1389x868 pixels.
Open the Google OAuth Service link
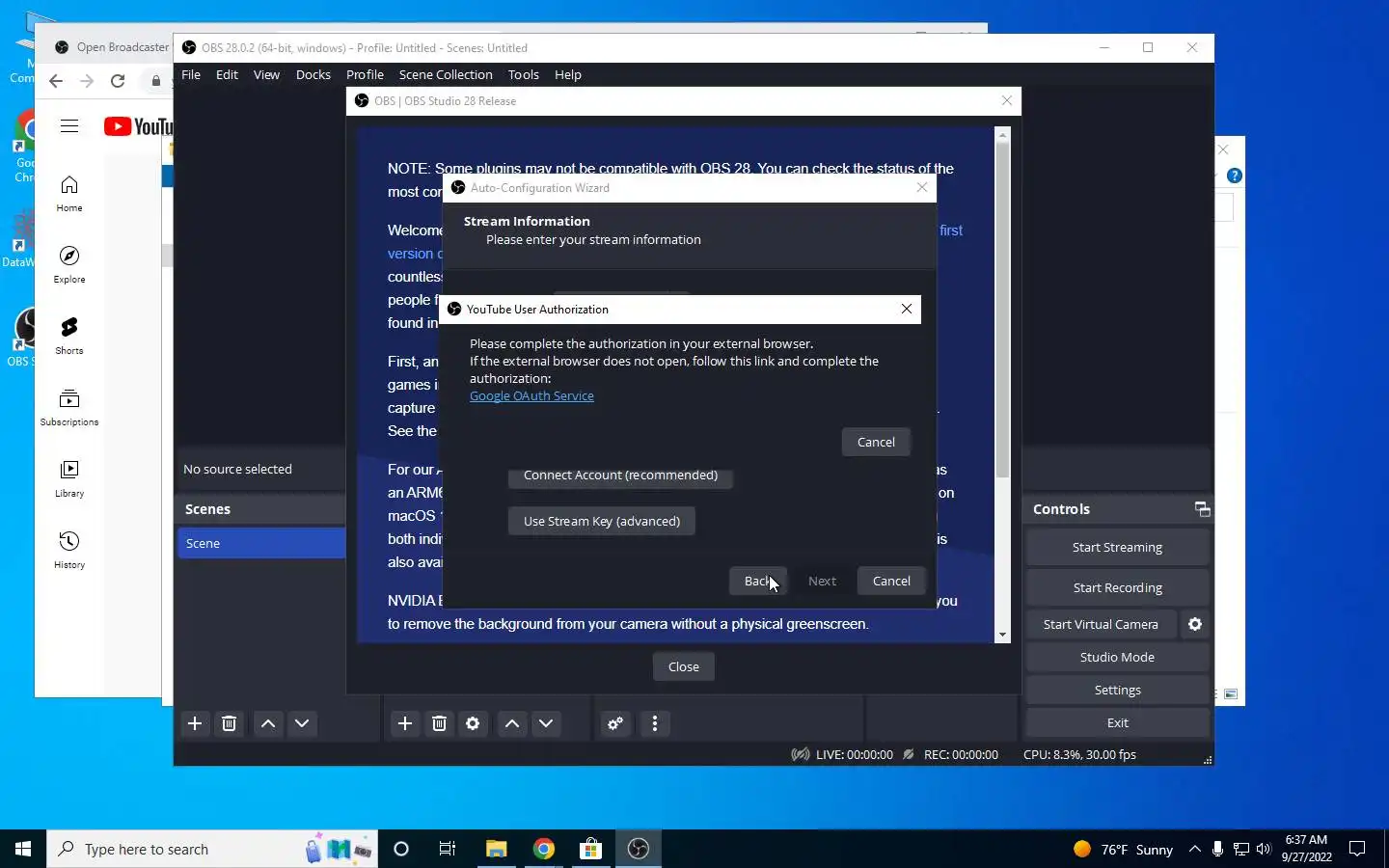[531, 395]
